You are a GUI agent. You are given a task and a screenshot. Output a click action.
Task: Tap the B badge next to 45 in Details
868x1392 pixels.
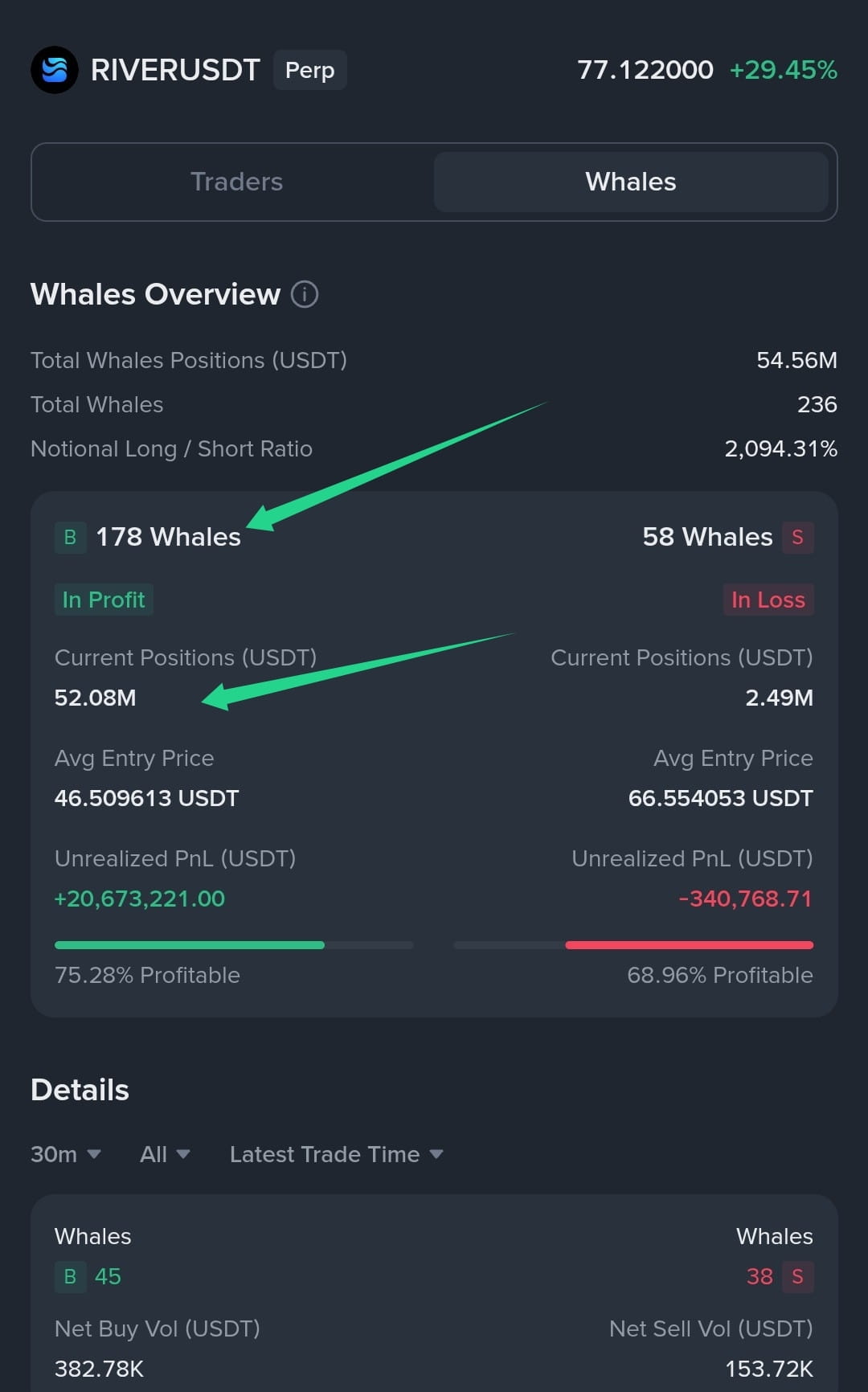click(70, 1276)
